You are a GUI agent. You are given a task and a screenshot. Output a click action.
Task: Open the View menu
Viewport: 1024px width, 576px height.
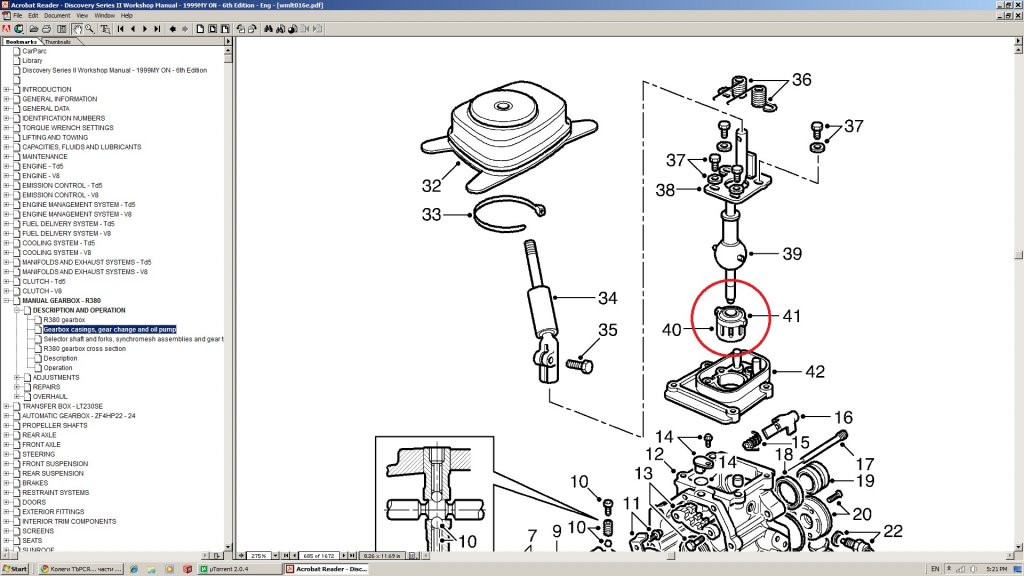[82, 15]
